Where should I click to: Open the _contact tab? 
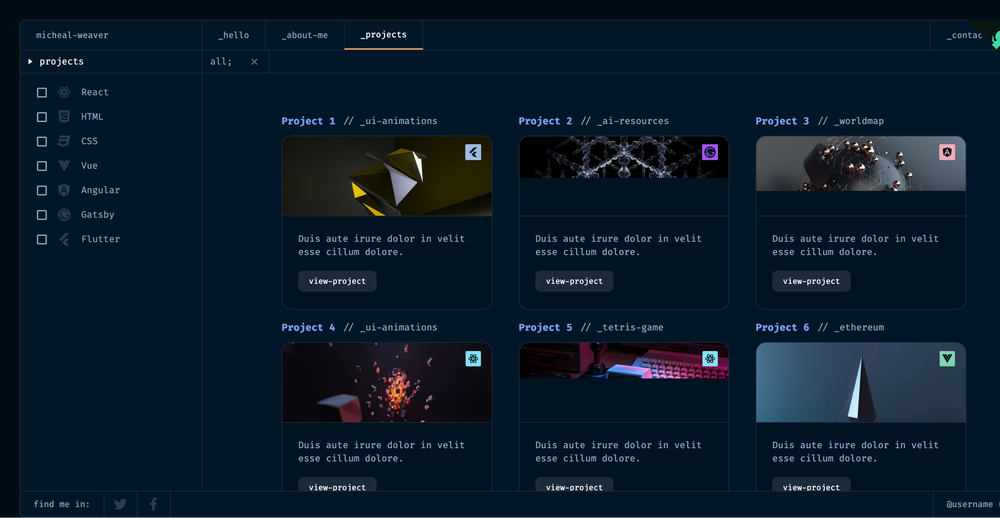pos(965,35)
